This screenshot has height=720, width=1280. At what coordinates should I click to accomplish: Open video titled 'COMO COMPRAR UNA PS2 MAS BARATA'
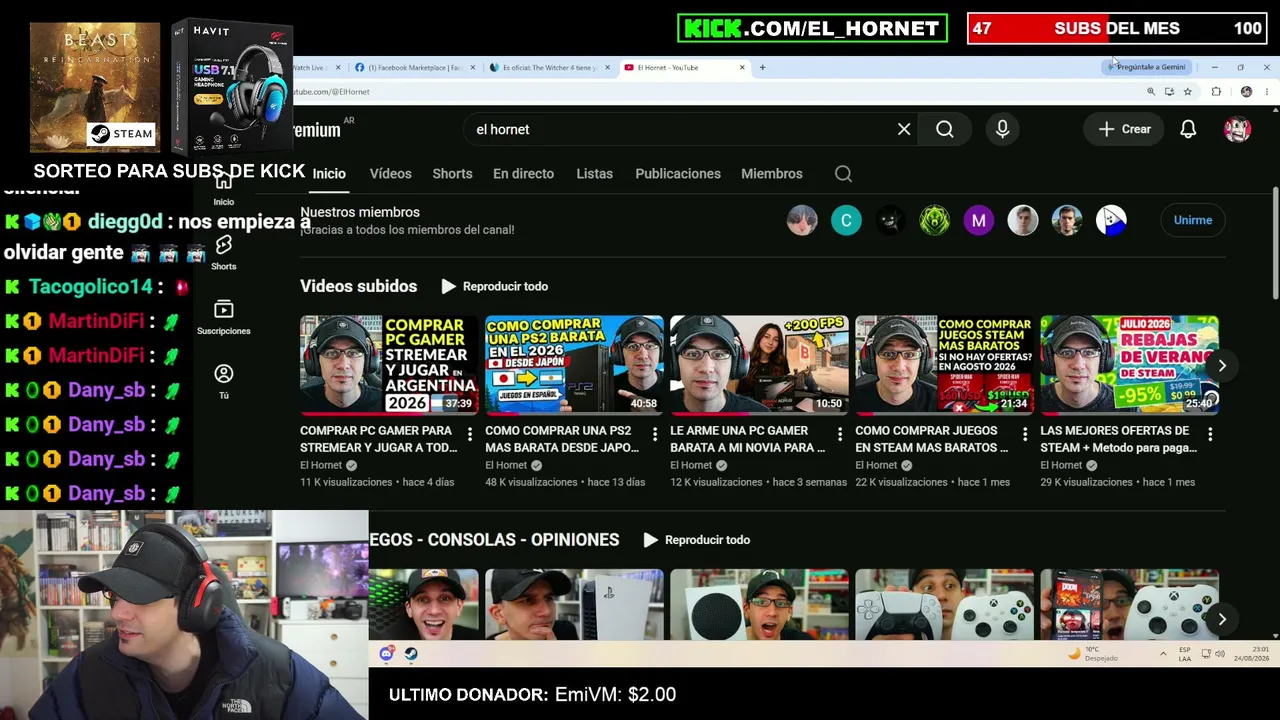point(563,439)
